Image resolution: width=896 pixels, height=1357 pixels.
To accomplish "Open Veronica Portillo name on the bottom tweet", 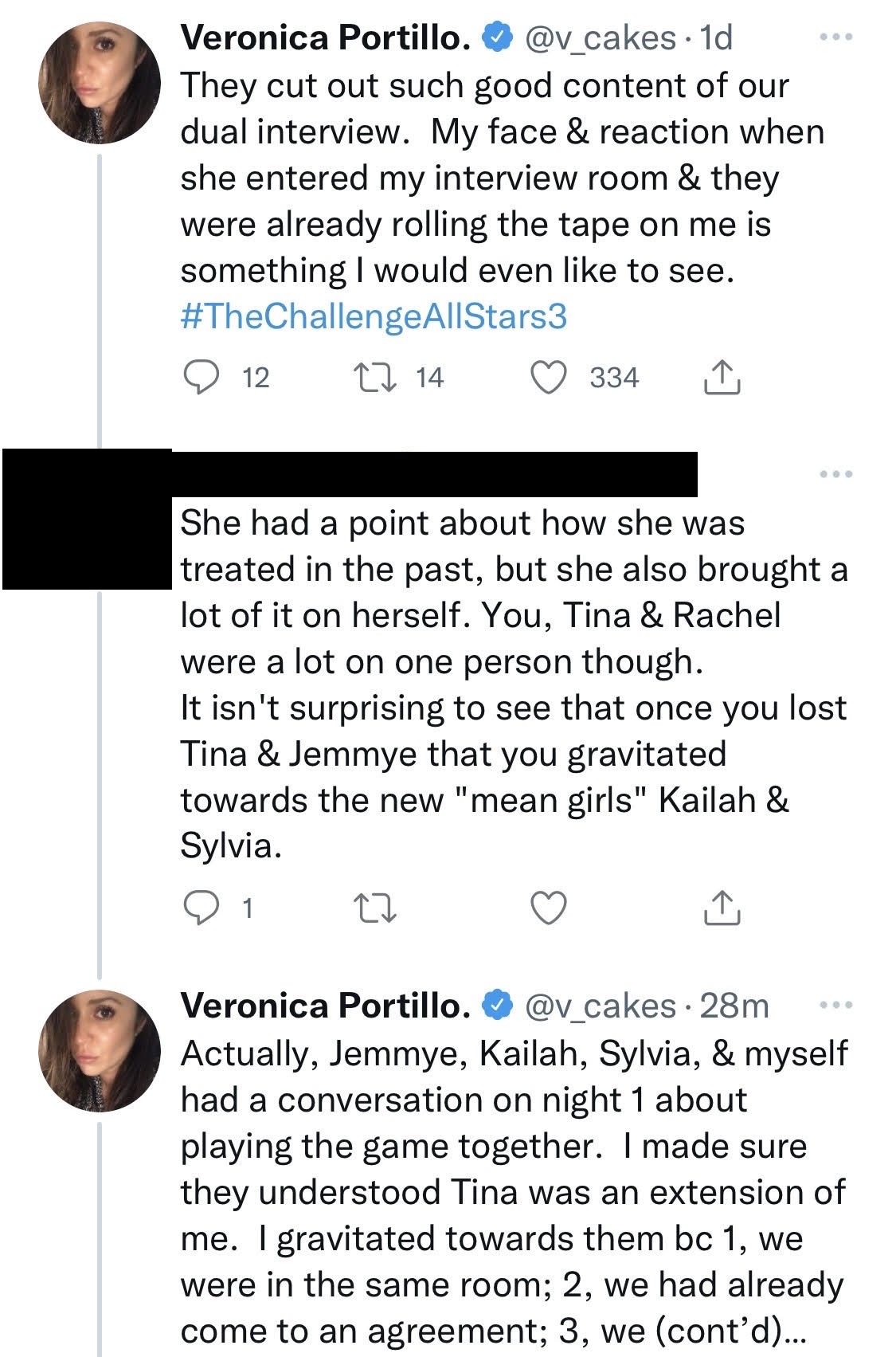I will tap(325, 1006).
